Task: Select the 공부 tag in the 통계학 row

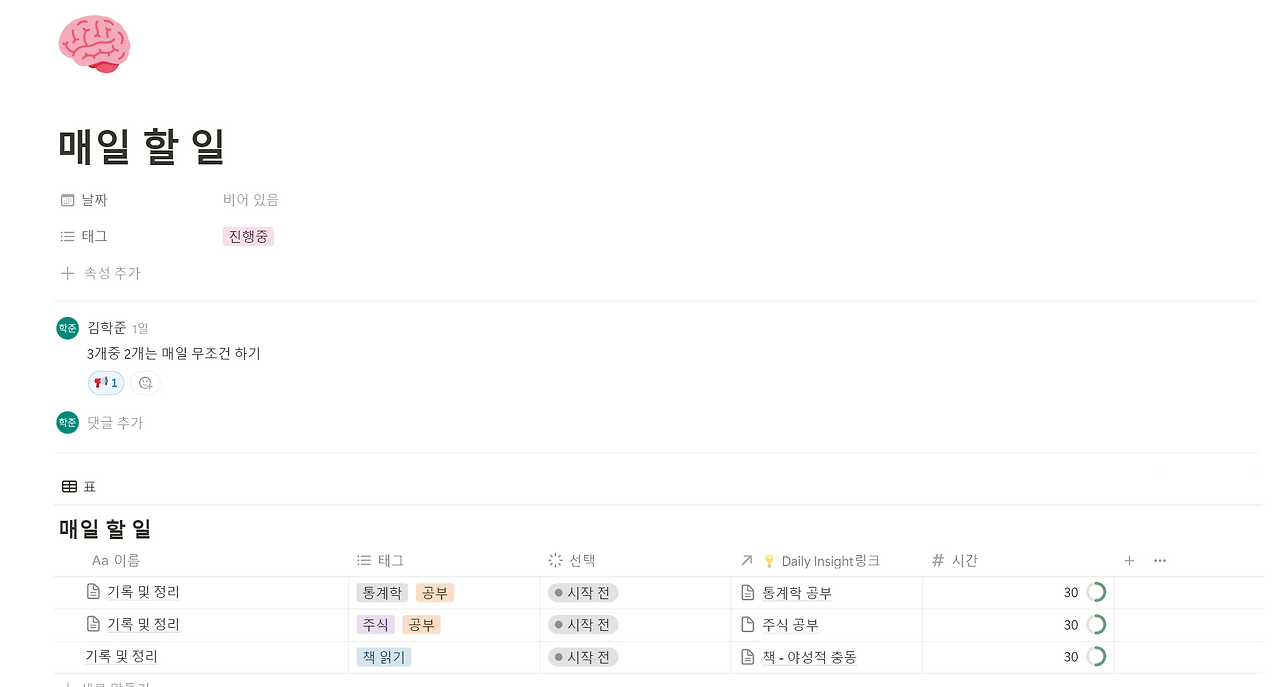Action: click(435, 593)
